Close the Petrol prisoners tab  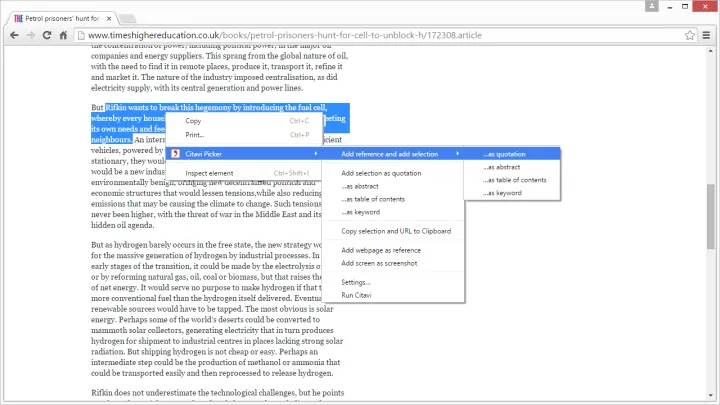(109, 19)
